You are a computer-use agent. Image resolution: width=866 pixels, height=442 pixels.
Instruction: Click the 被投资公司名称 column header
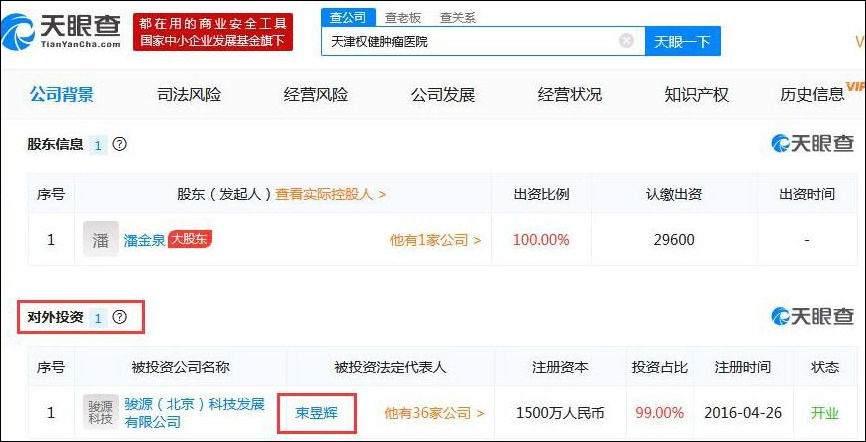click(181, 367)
